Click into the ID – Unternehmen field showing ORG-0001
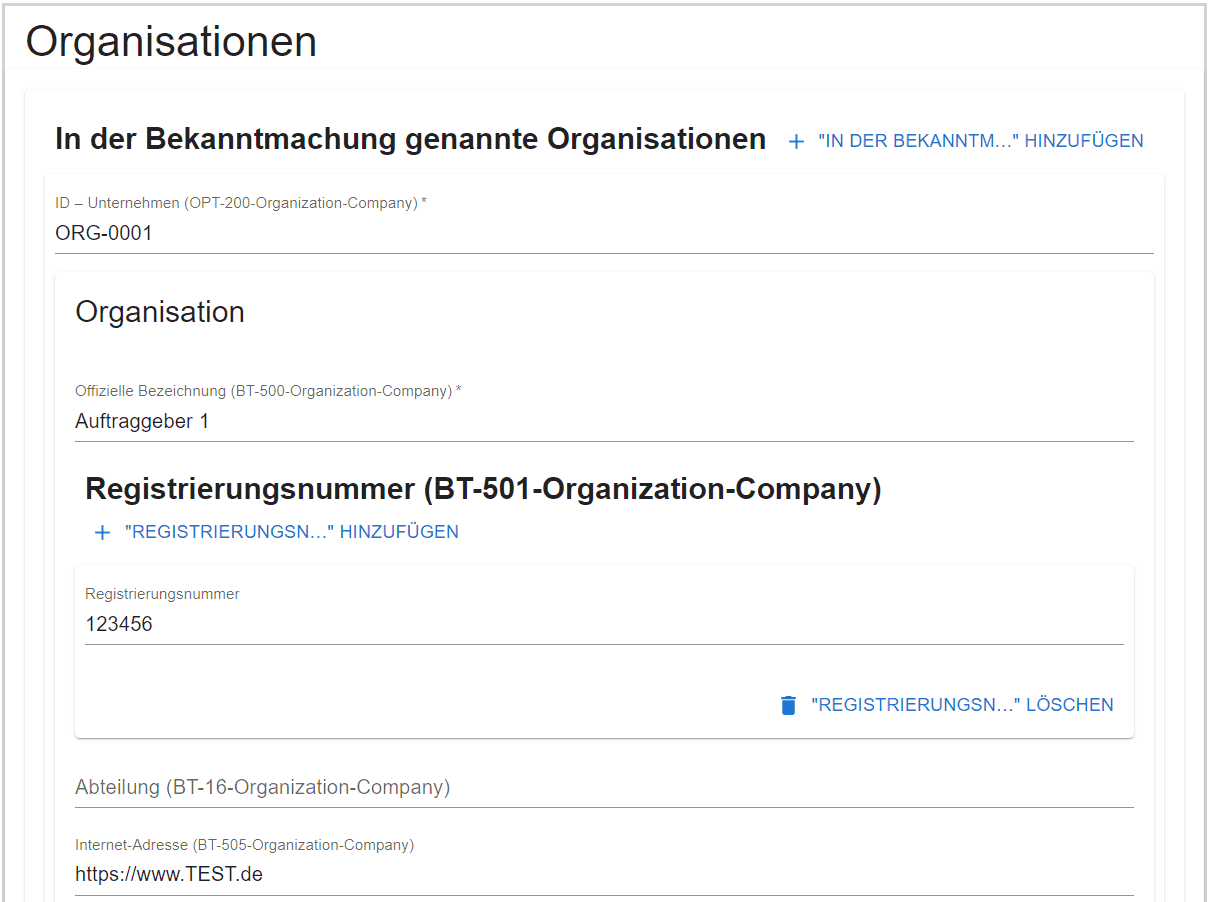The image size is (1210, 902). pyautogui.click(x=400, y=233)
